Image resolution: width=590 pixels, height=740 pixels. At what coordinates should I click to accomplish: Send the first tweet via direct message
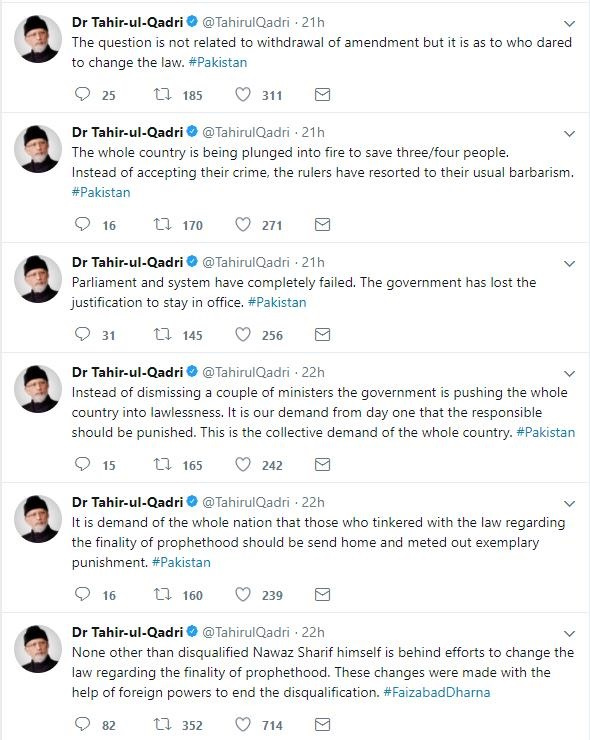[322, 95]
